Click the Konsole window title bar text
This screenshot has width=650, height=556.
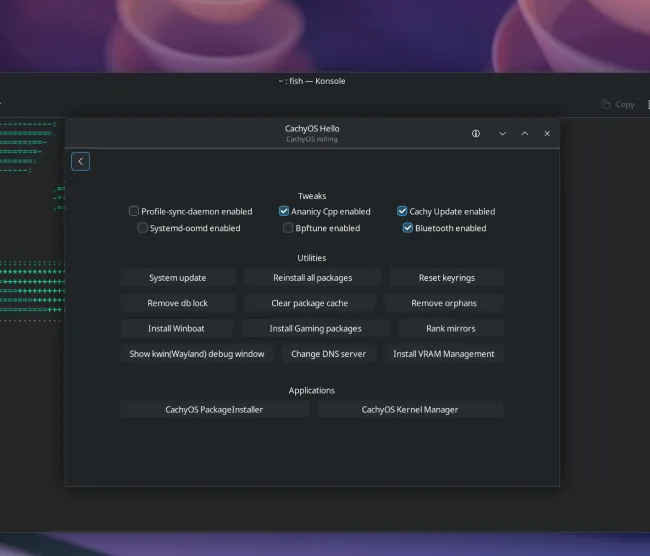click(312, 81)
